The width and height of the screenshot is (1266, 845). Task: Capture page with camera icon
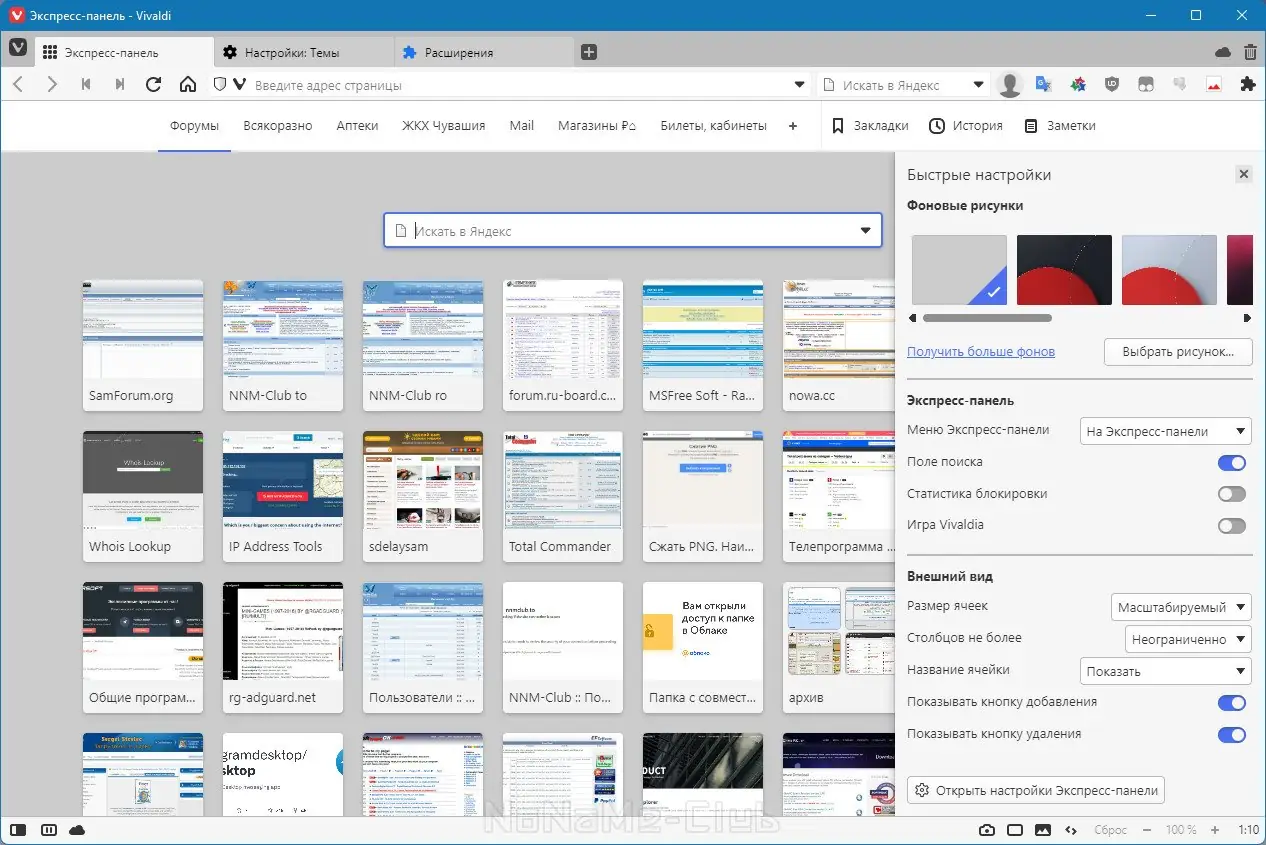tap(987, 830)
